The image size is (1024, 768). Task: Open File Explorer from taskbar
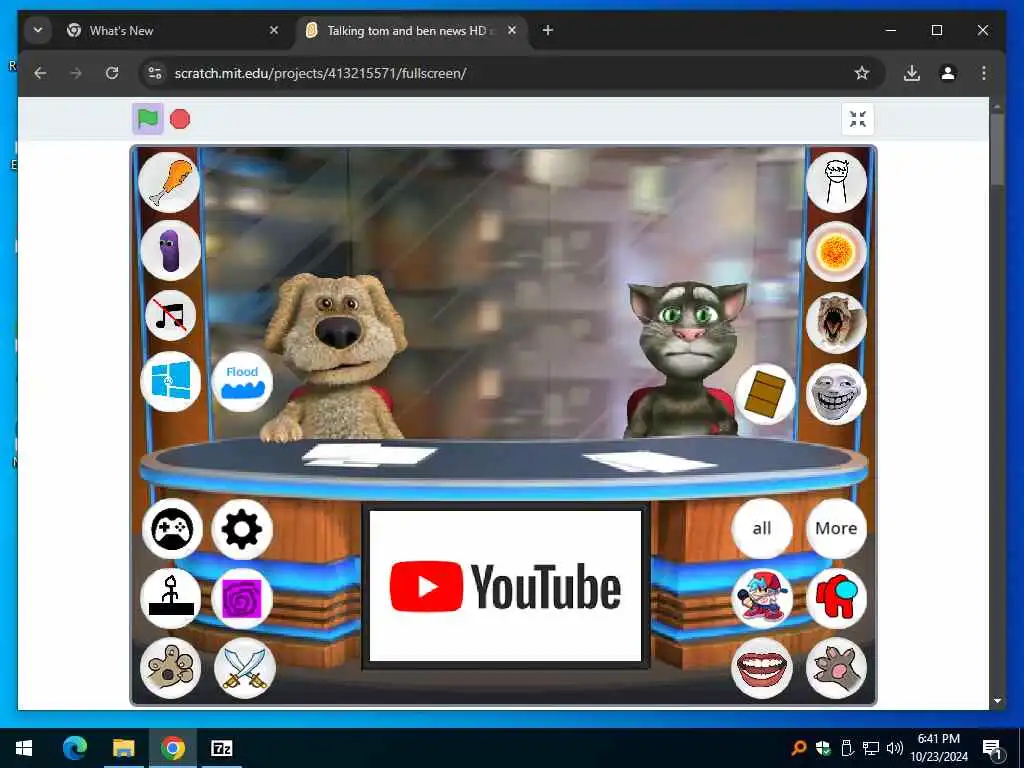click(123, 748)
